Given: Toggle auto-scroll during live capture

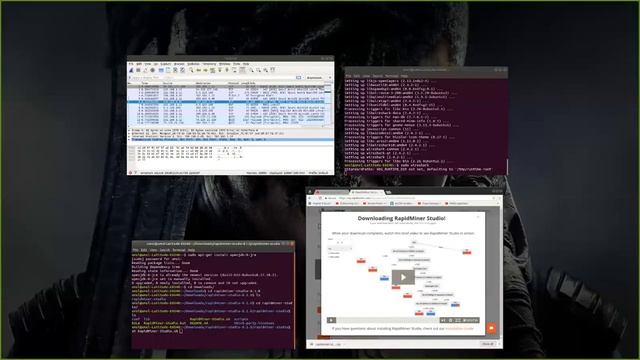Looking at the screenshot, I should (235, 70).
